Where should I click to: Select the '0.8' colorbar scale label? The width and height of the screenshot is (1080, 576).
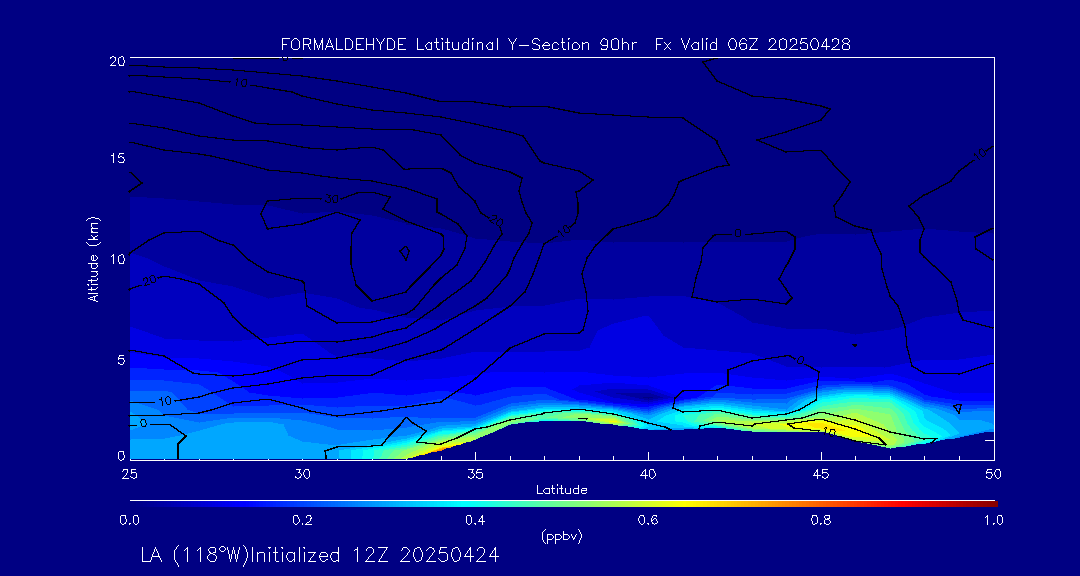tap(821, 521)
